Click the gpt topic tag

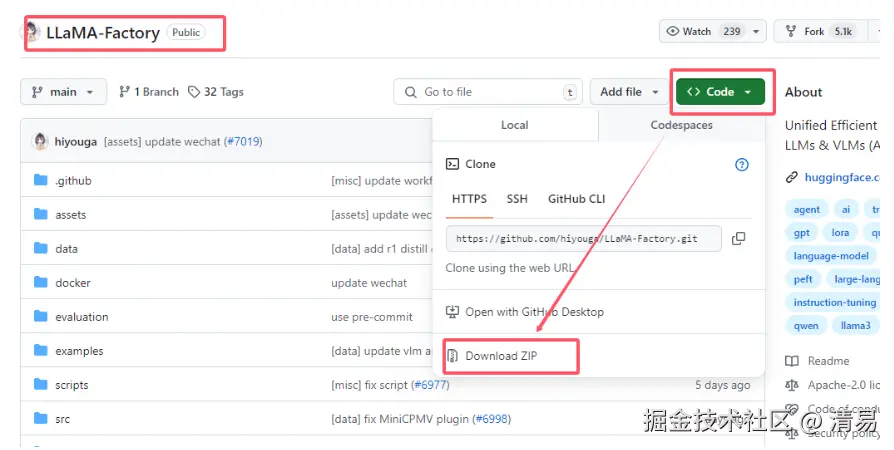click(x=801, y=233)
